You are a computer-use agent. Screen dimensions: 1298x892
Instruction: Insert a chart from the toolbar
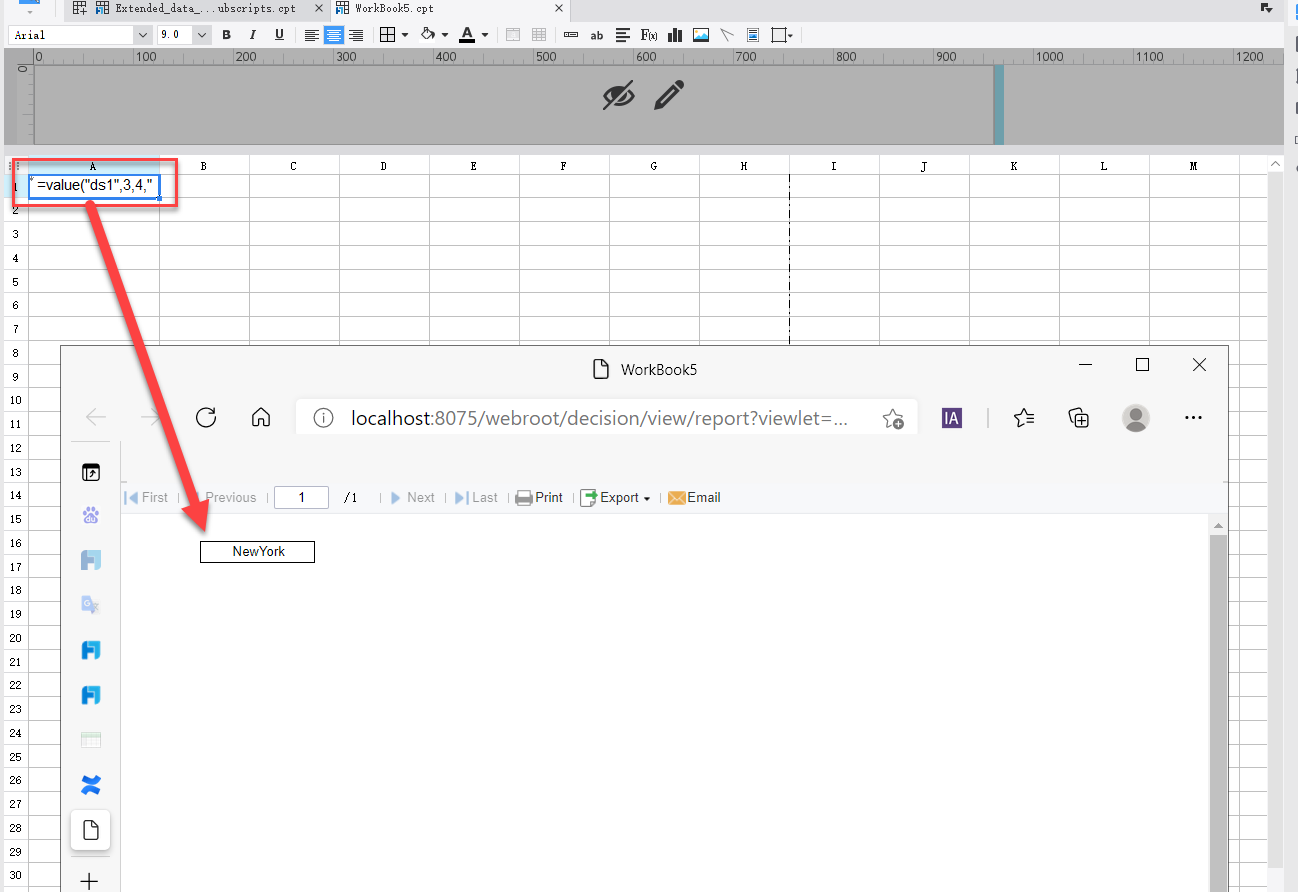point(674,34)
